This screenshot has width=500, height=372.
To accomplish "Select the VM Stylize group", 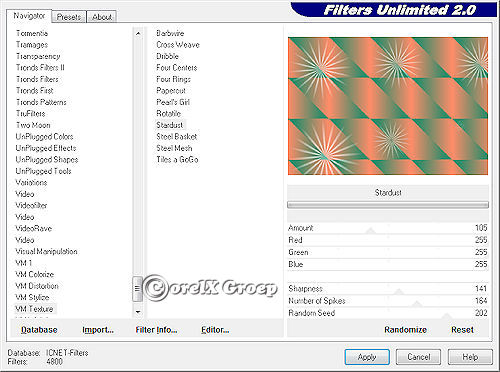I will coord(32,297).
